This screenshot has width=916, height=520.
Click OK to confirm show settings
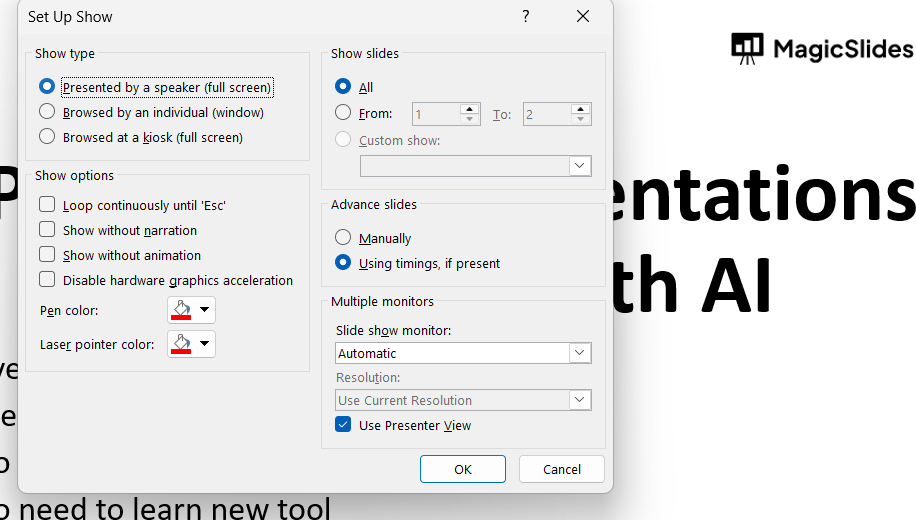click(463, 469)
